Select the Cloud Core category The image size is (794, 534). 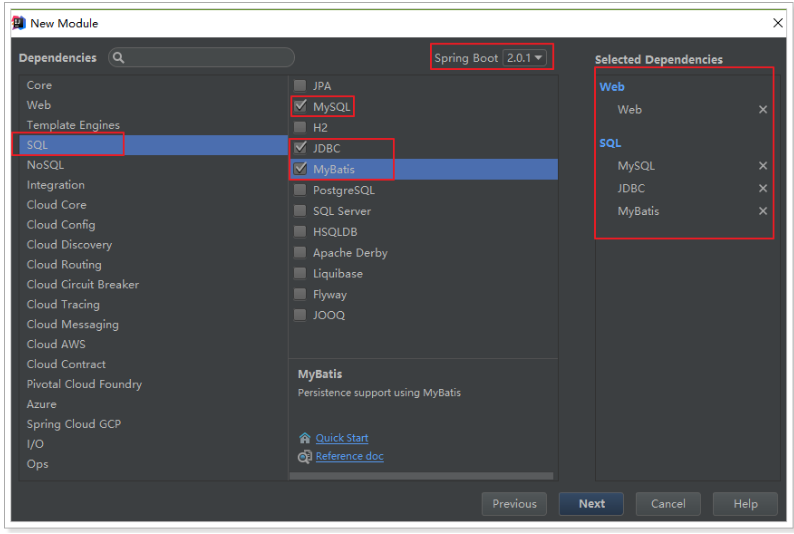pos(154,204)
